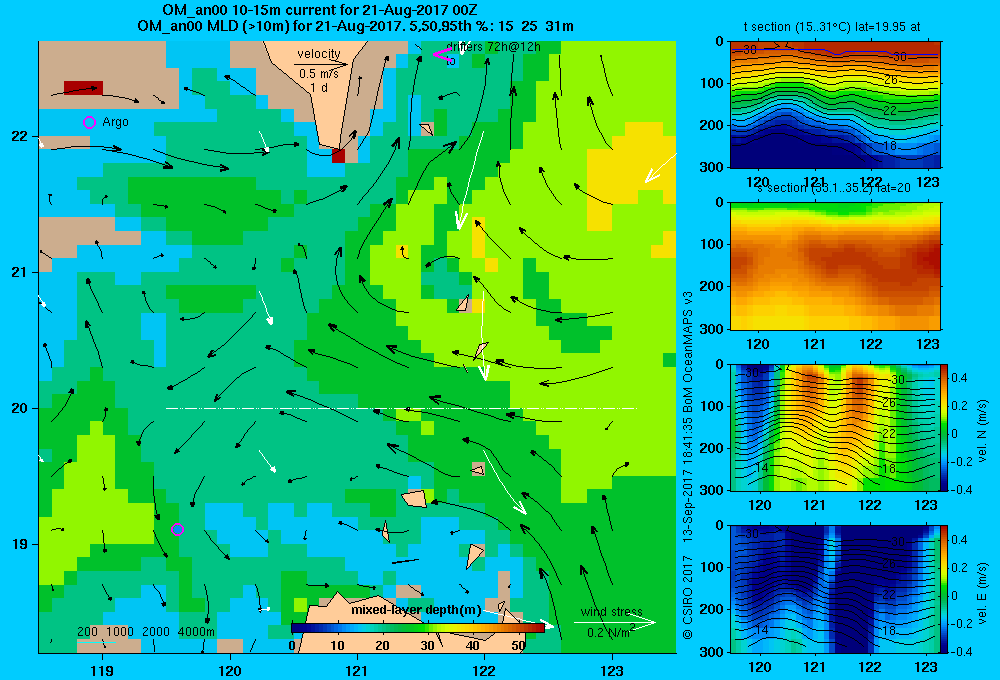Click the 's section' salinity title
The width and height of the screenshot is (1000, 680).
(833, 188)
